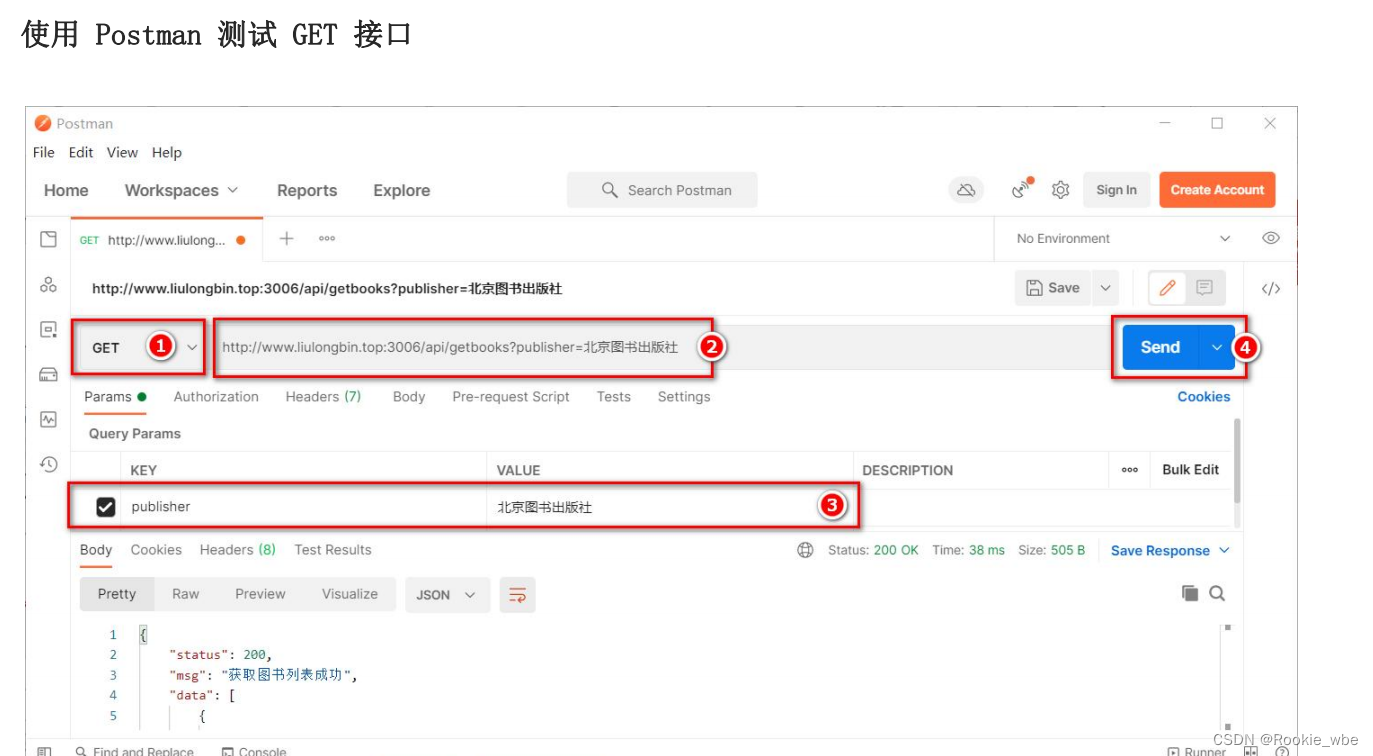Uncheck the publisher parameter checkbox
Screen dimensions: 1373x756
click(105, 507)
